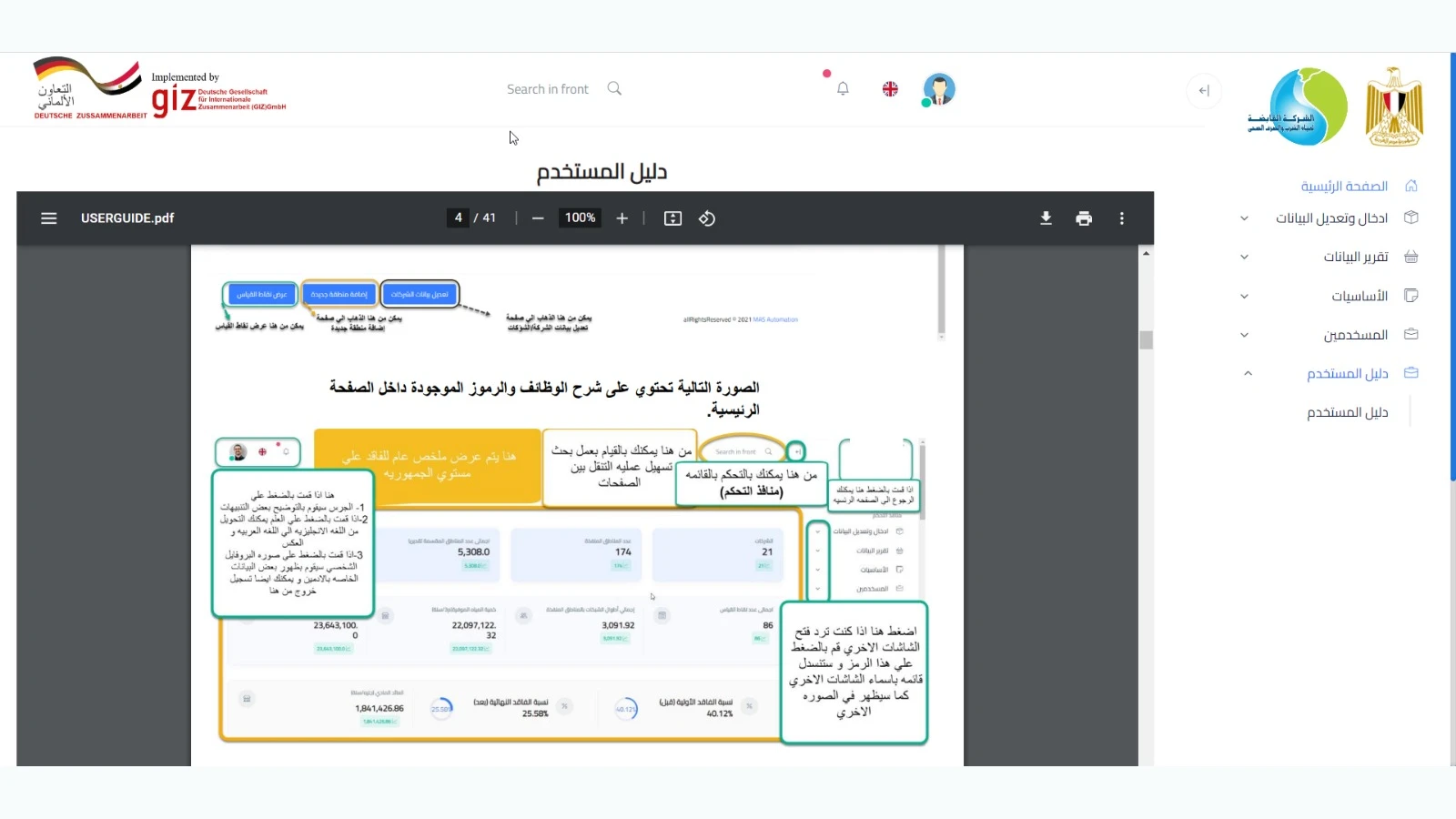Expand ادخال وتعديل البيانات menu chevron
The height and width of the screenshot is (819, 1456).
click(1244, 218)
